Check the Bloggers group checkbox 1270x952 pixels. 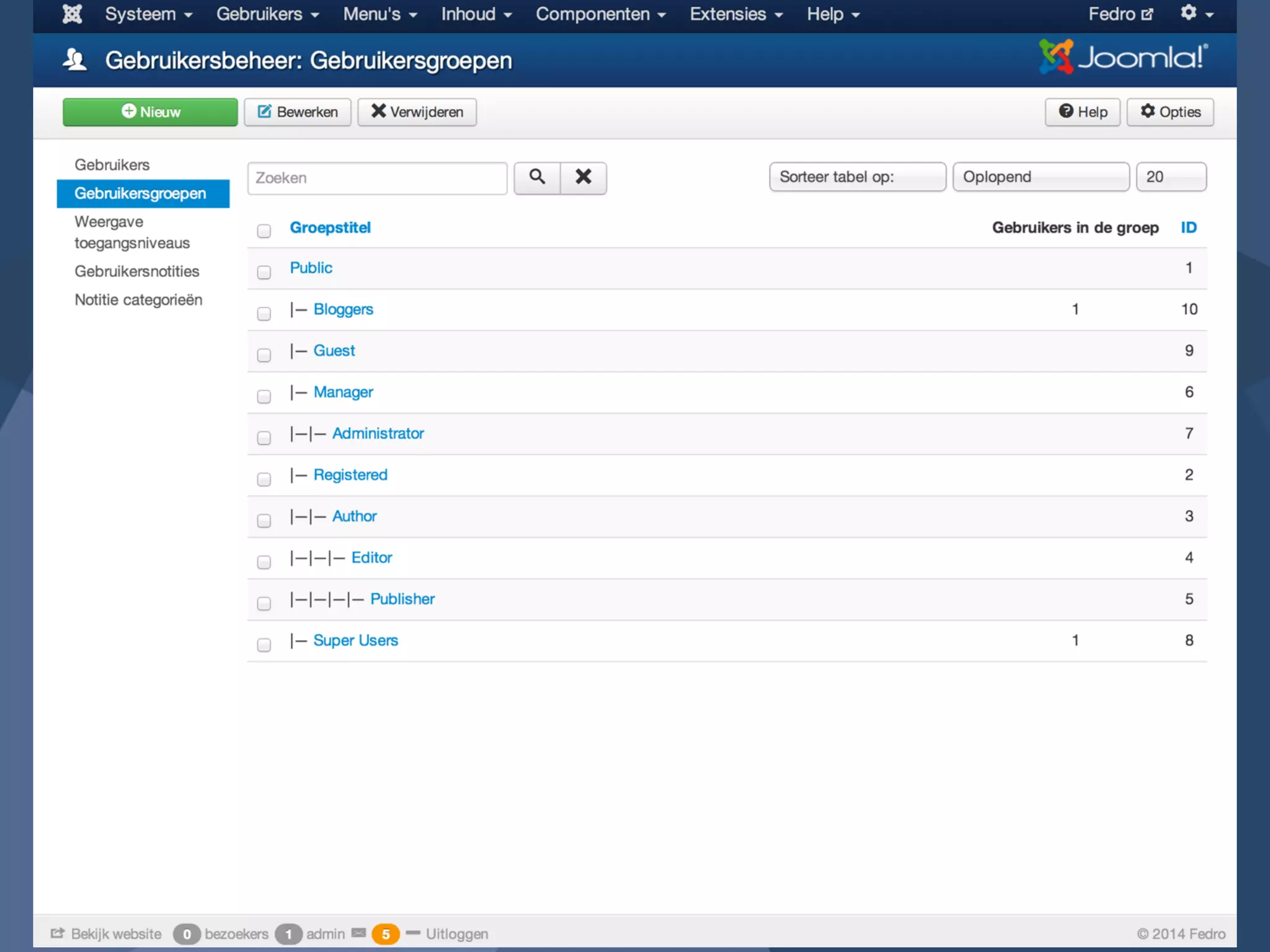click(x=264, y=314)
